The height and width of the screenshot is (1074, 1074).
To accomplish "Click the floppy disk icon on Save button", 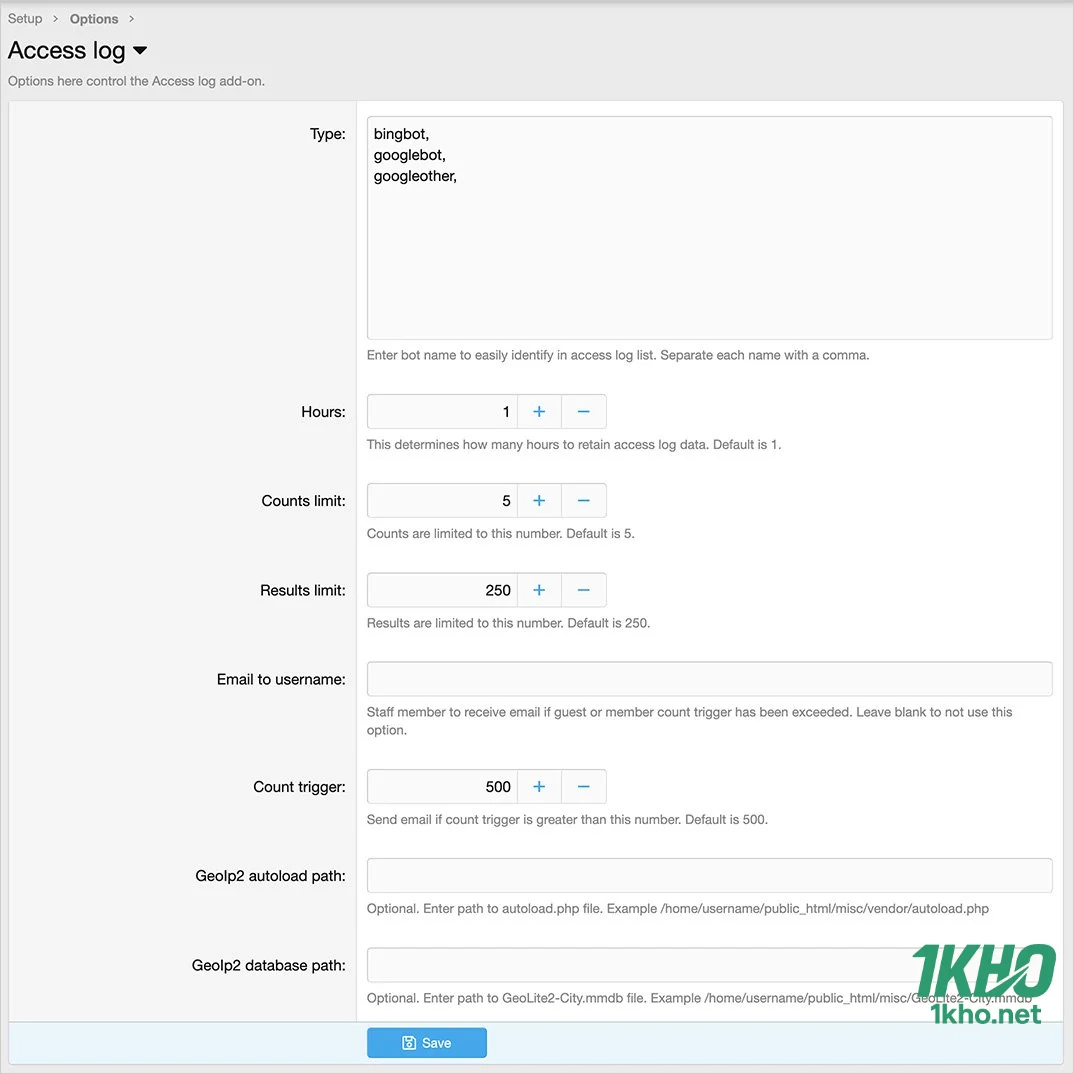I will pyautogui.click(x=410, y=1042).
